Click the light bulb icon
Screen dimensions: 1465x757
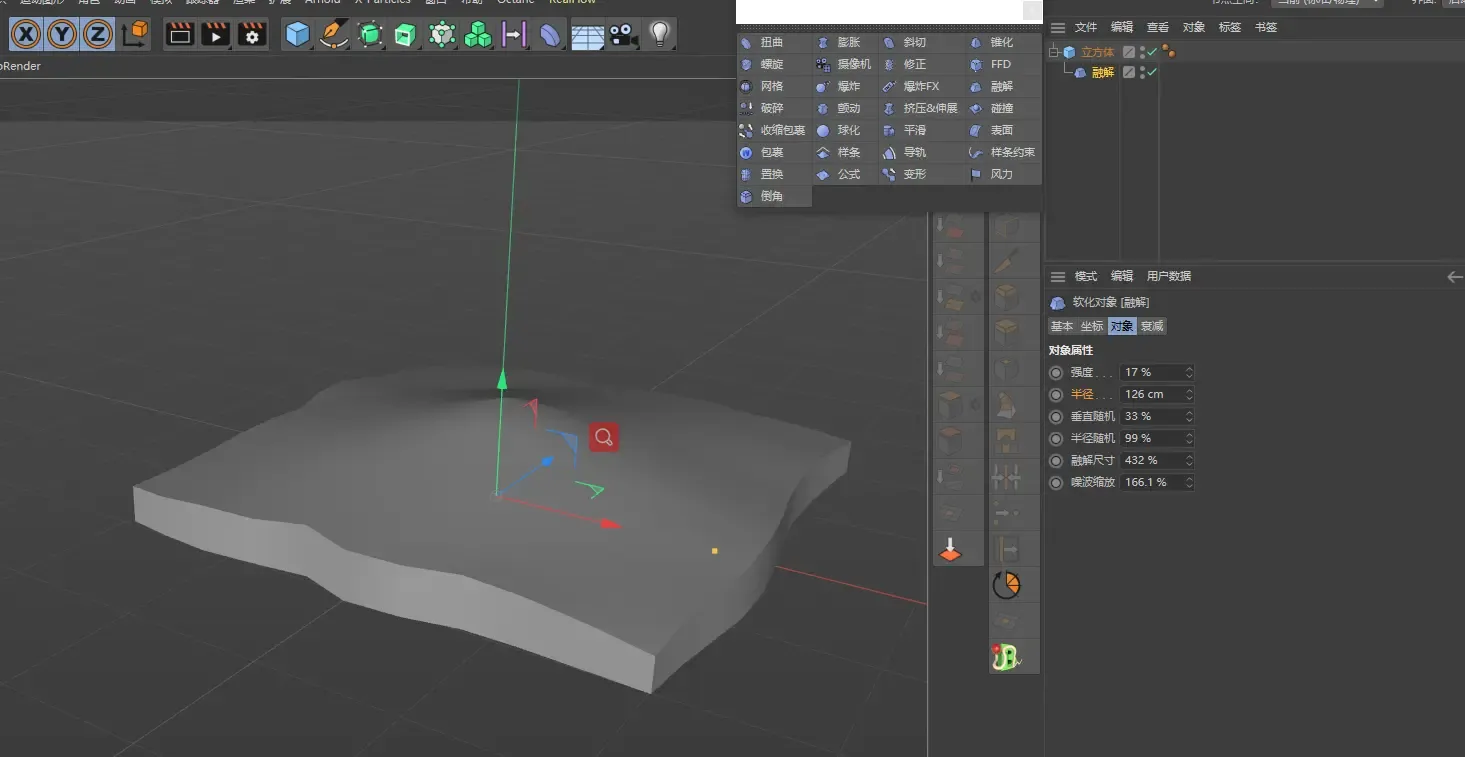tap(659, 35)
